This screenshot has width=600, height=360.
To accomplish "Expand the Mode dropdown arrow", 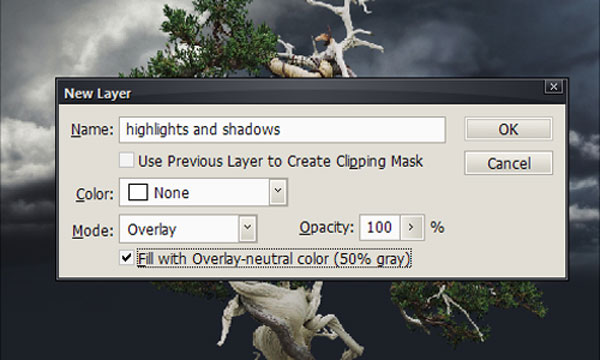I will pos(248,228).
